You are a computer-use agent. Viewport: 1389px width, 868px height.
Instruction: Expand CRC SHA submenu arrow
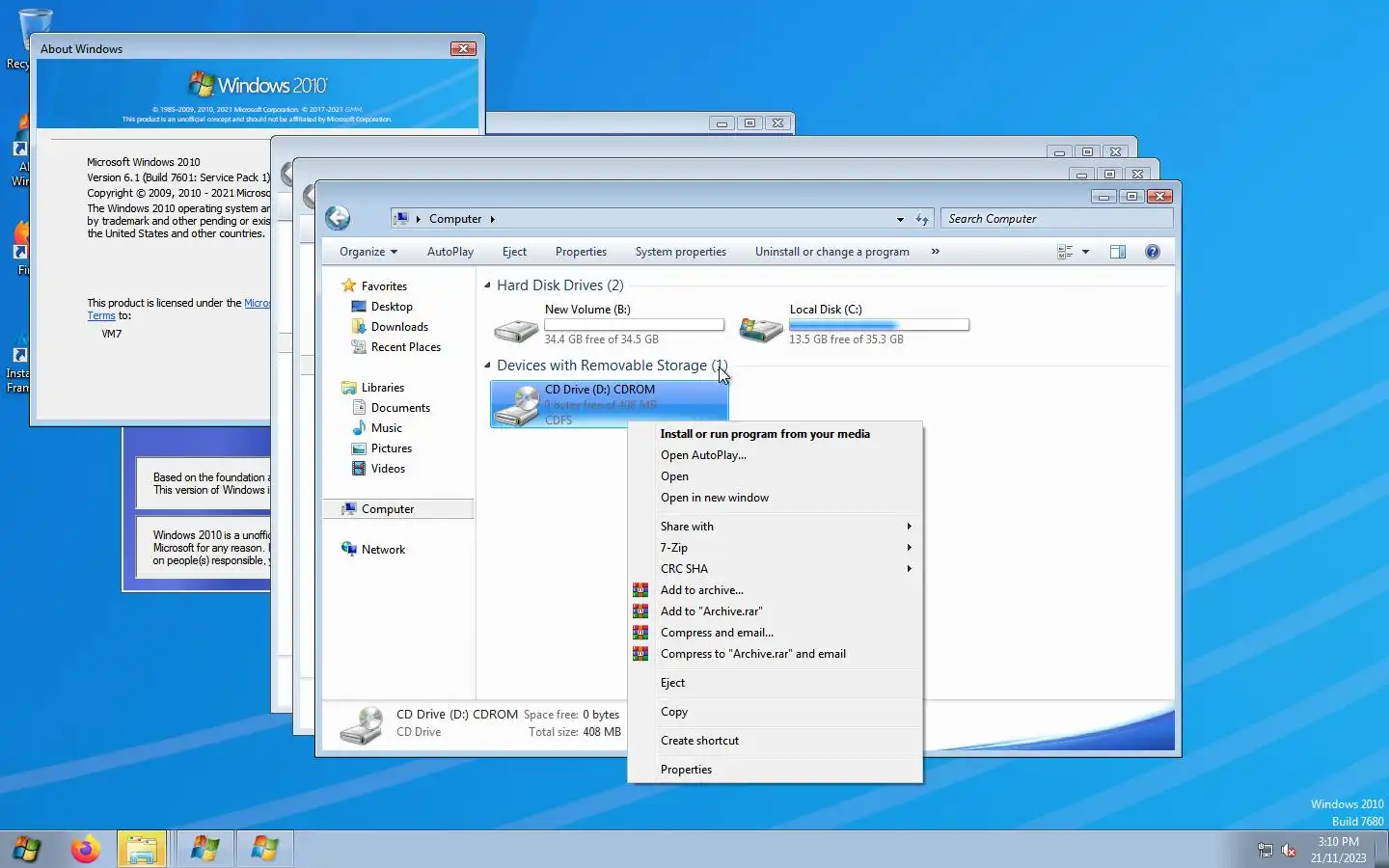click(x=909, y=569)
